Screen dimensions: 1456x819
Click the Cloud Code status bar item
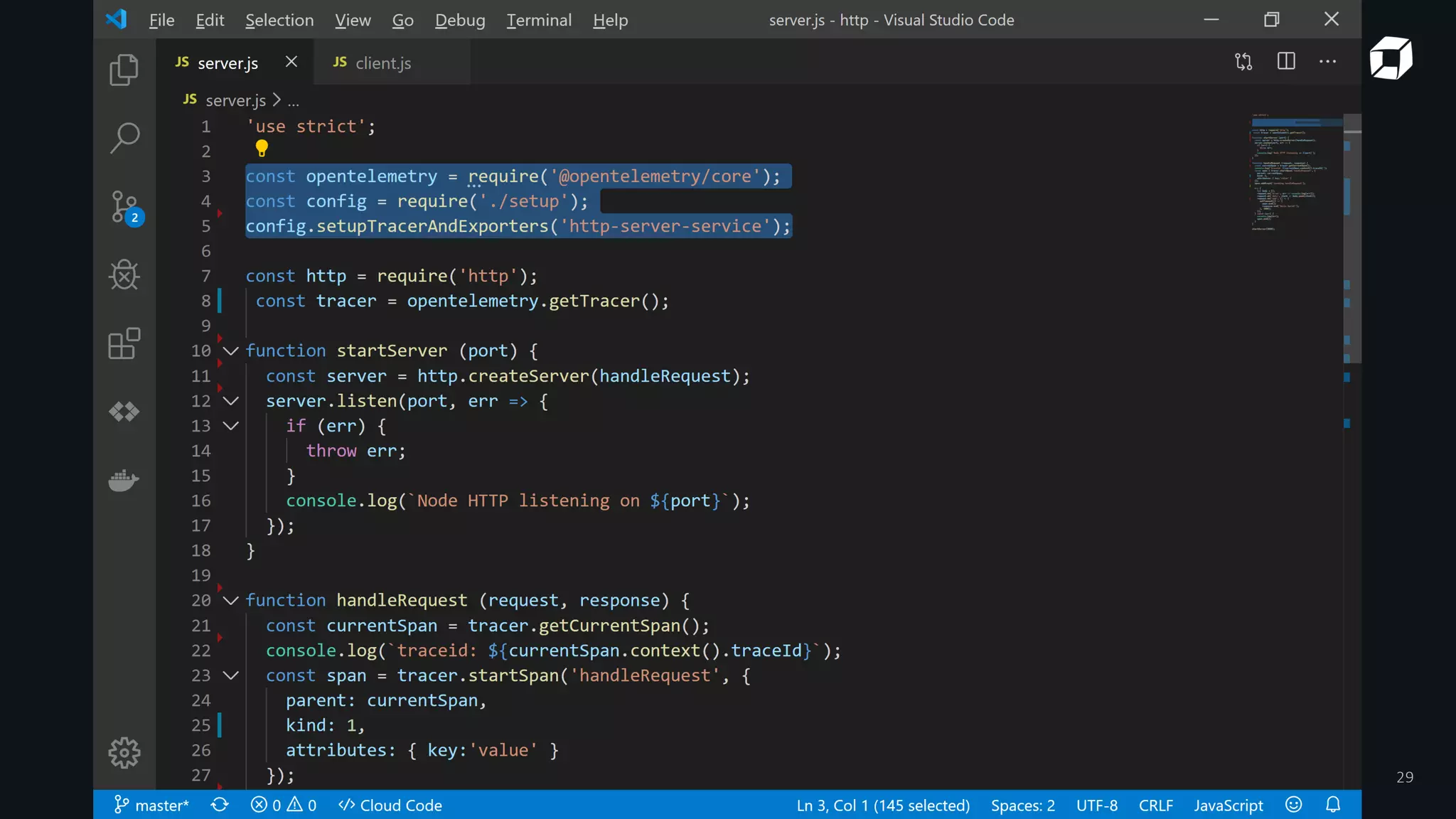click(x=390, y=805)
